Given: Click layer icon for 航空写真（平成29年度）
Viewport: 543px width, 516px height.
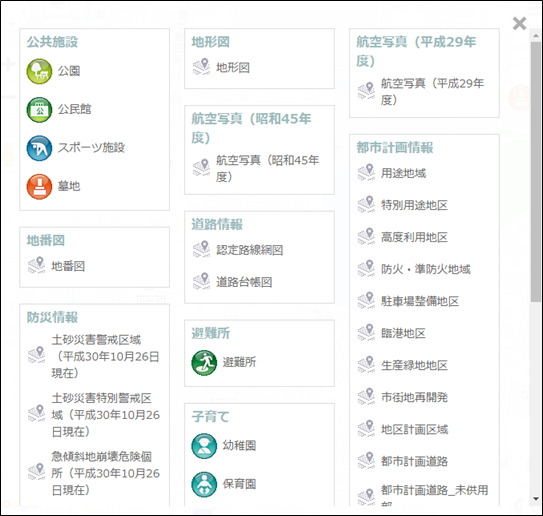Looking at the screenshot, I should tap(366, 91).
